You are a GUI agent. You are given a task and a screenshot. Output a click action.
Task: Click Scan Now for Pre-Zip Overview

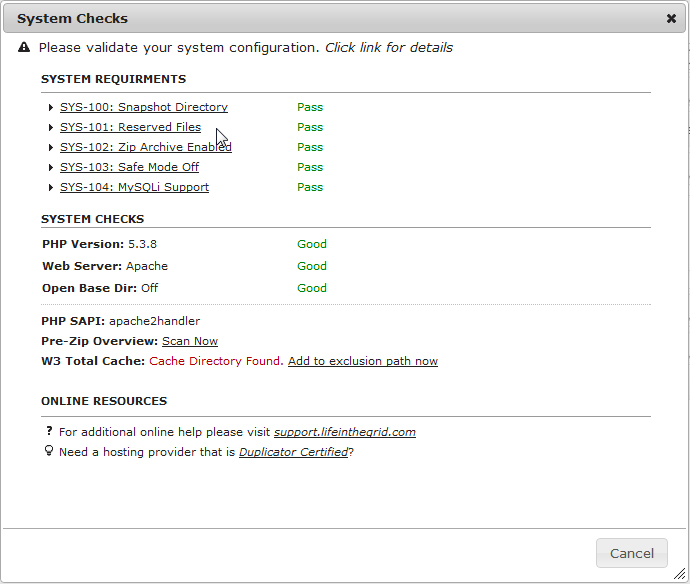pos(190,341)
